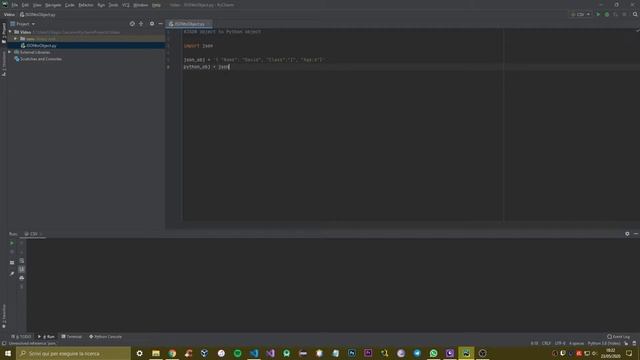Open the Navigate menu
Screen dimensions: 640x360
53,5
